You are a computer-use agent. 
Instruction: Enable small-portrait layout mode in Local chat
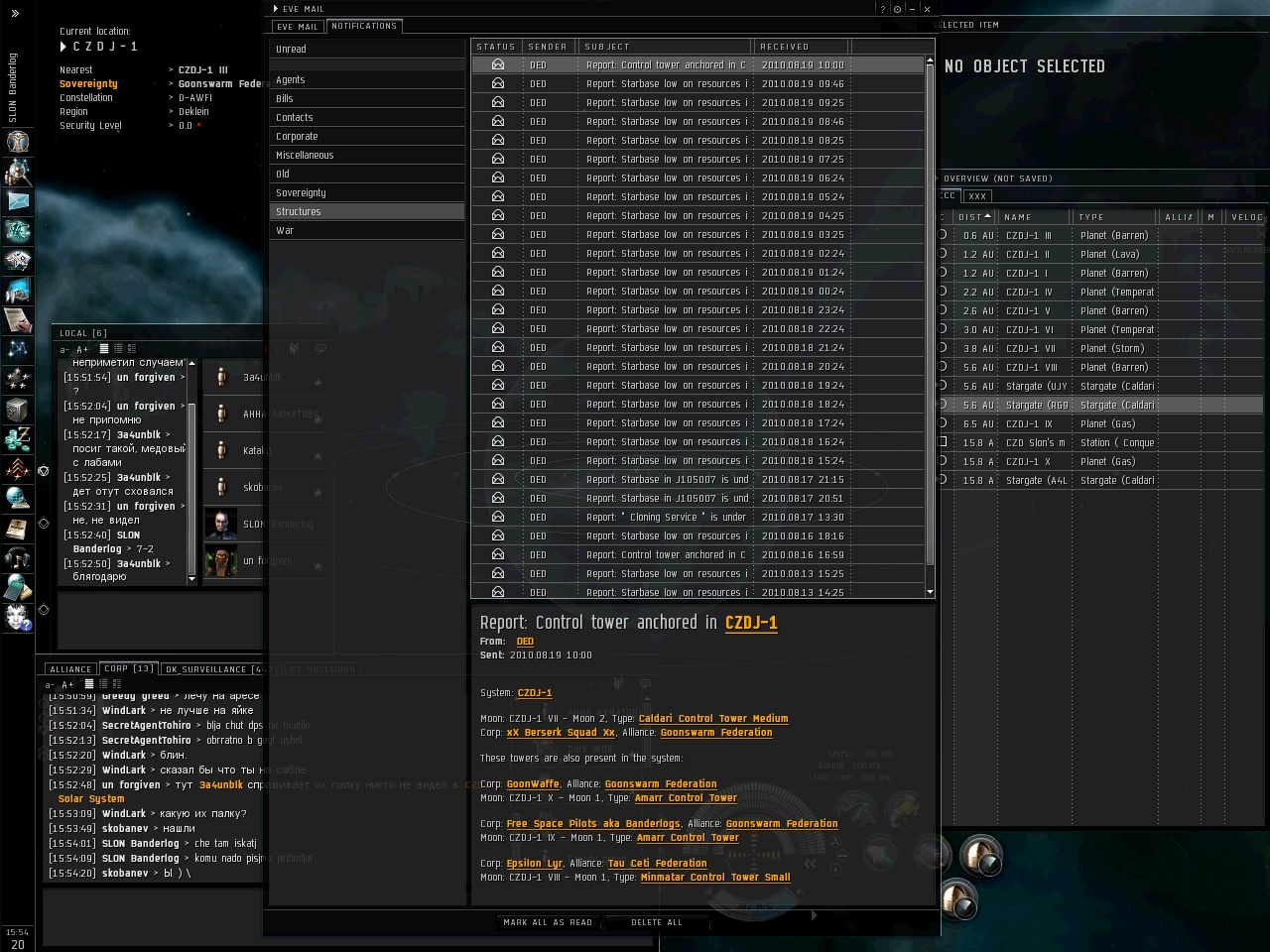point(118,348)
